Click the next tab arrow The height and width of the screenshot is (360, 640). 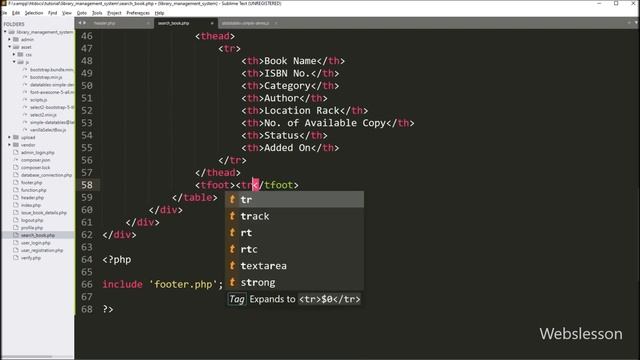click(84, 23)
